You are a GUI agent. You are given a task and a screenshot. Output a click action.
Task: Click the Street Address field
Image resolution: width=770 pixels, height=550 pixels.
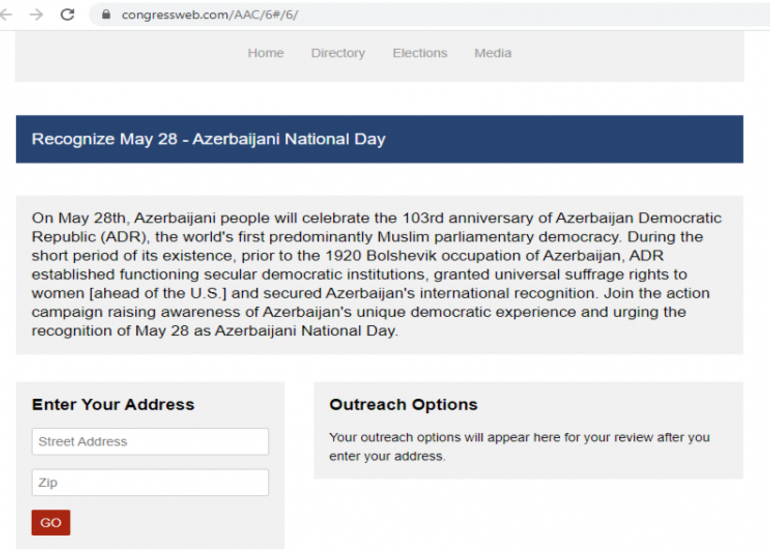(150, 441)
